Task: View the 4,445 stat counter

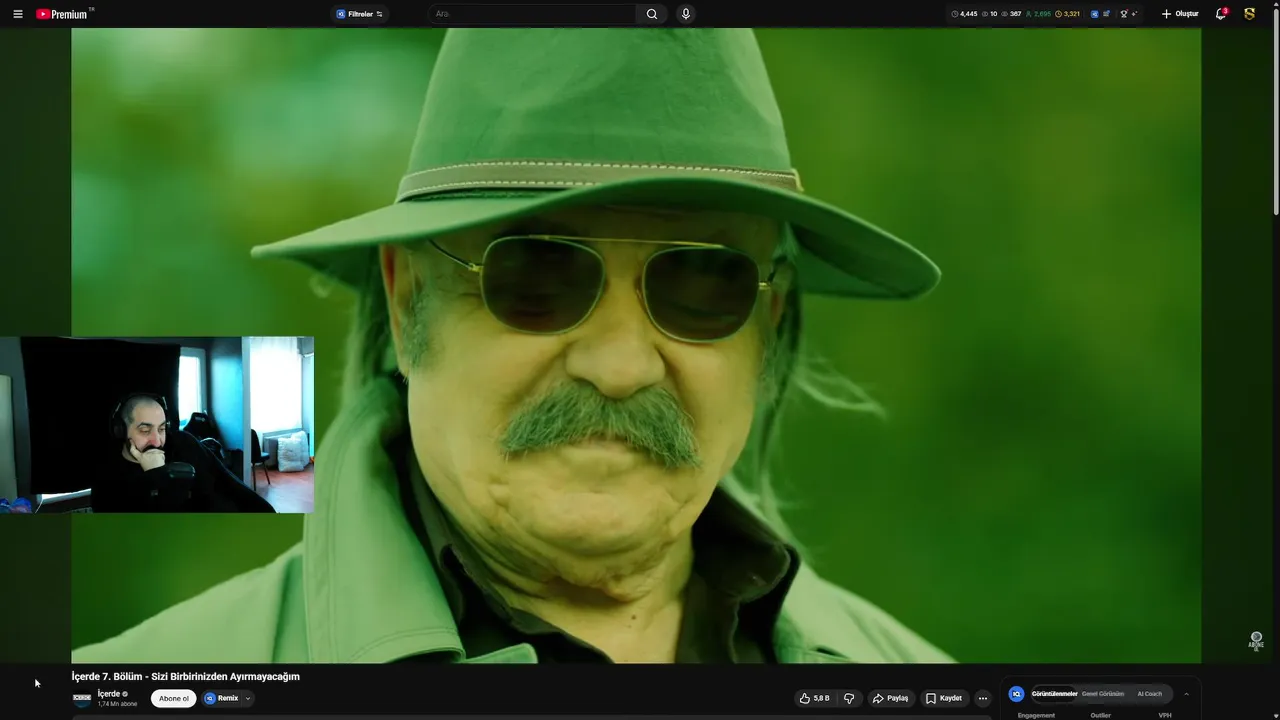Action: (964, 14)
